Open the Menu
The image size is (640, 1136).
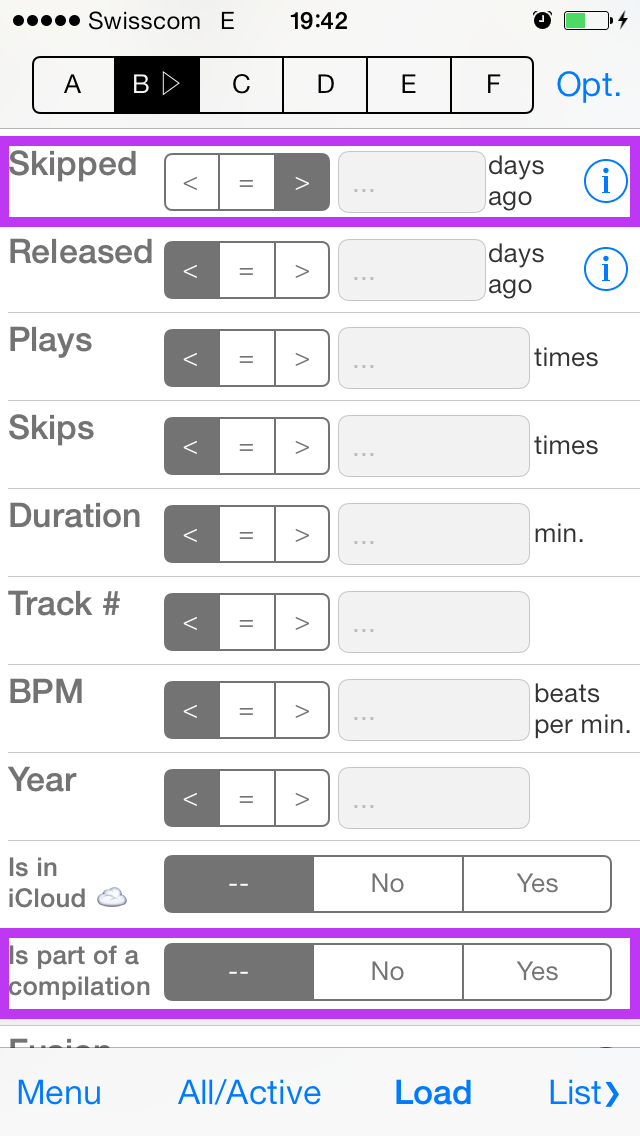59,1093
